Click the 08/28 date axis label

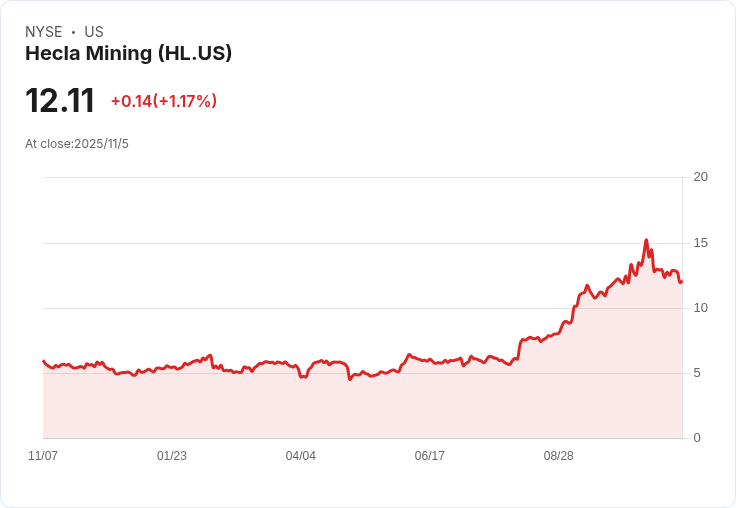click(x=559, y=456)
